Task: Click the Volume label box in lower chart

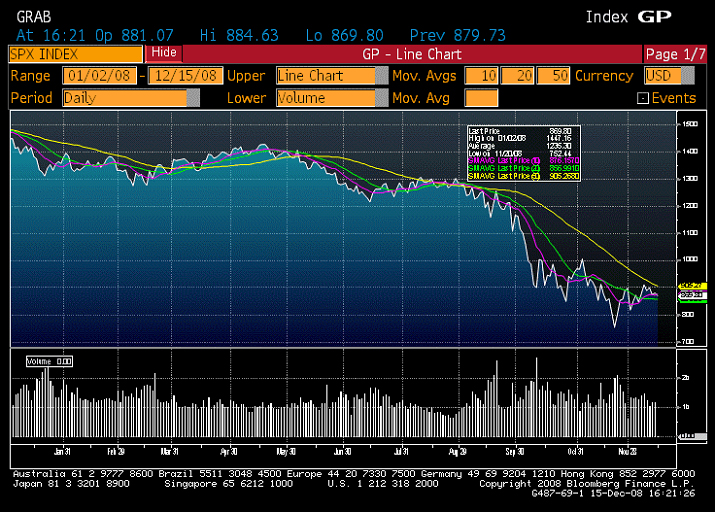Action: pyautogui.click(x=49, y=362)
